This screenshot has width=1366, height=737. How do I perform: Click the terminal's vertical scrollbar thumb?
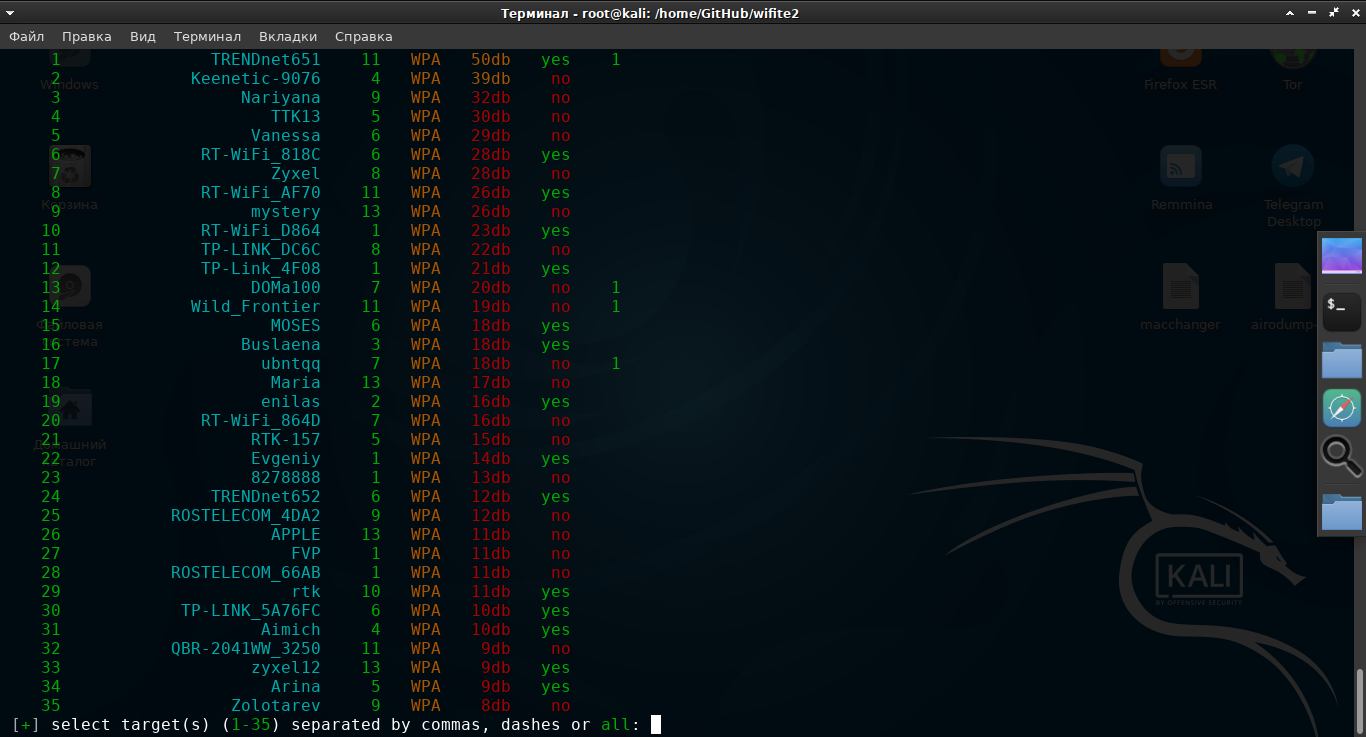click(1359, 700)
